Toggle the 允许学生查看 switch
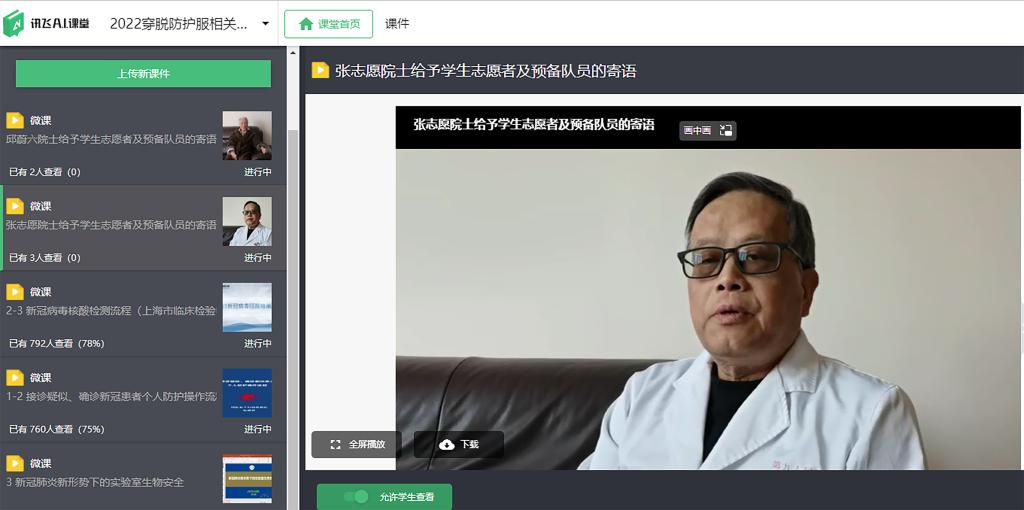Viewport: 1024px width, 510px height. [355, 497]
